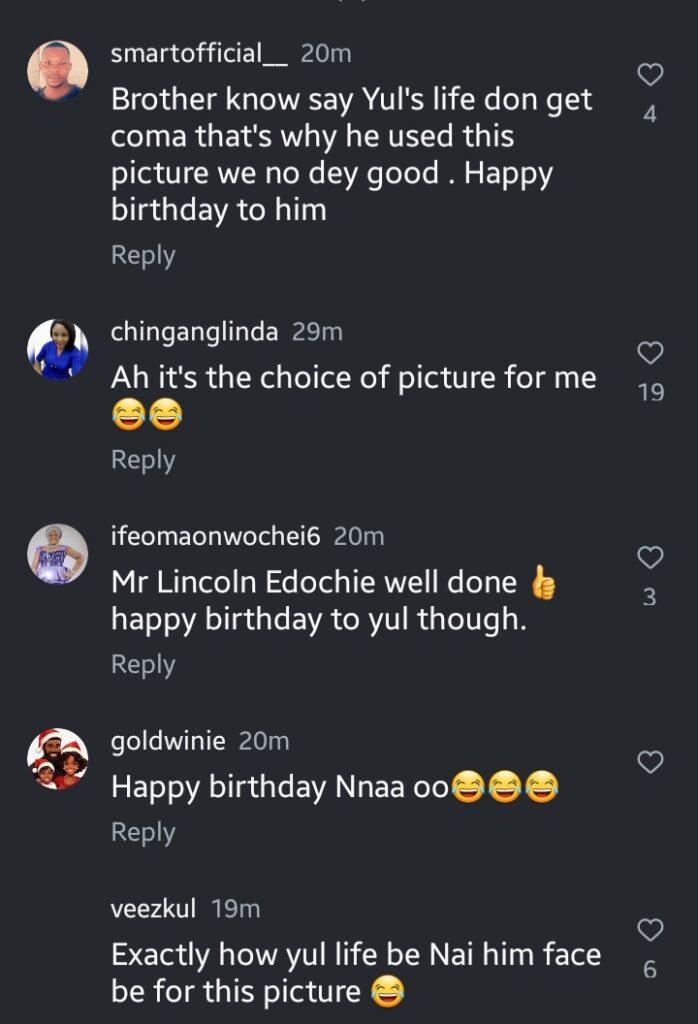View the 19 likes count on chinganglinda's comment
Viewport: 698px width, 1024px height.
(650, 392)
